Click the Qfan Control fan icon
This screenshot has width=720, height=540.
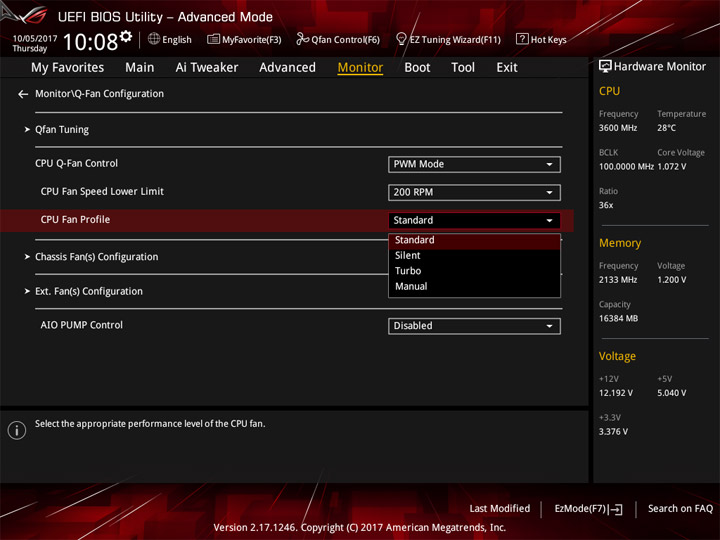(302, 39)
